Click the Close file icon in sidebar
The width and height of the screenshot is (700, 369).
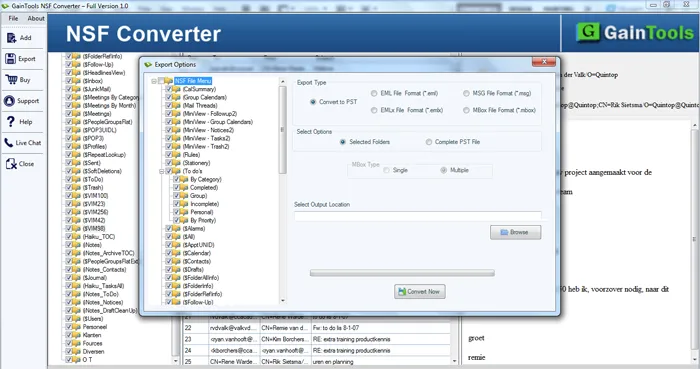[11, 164]
